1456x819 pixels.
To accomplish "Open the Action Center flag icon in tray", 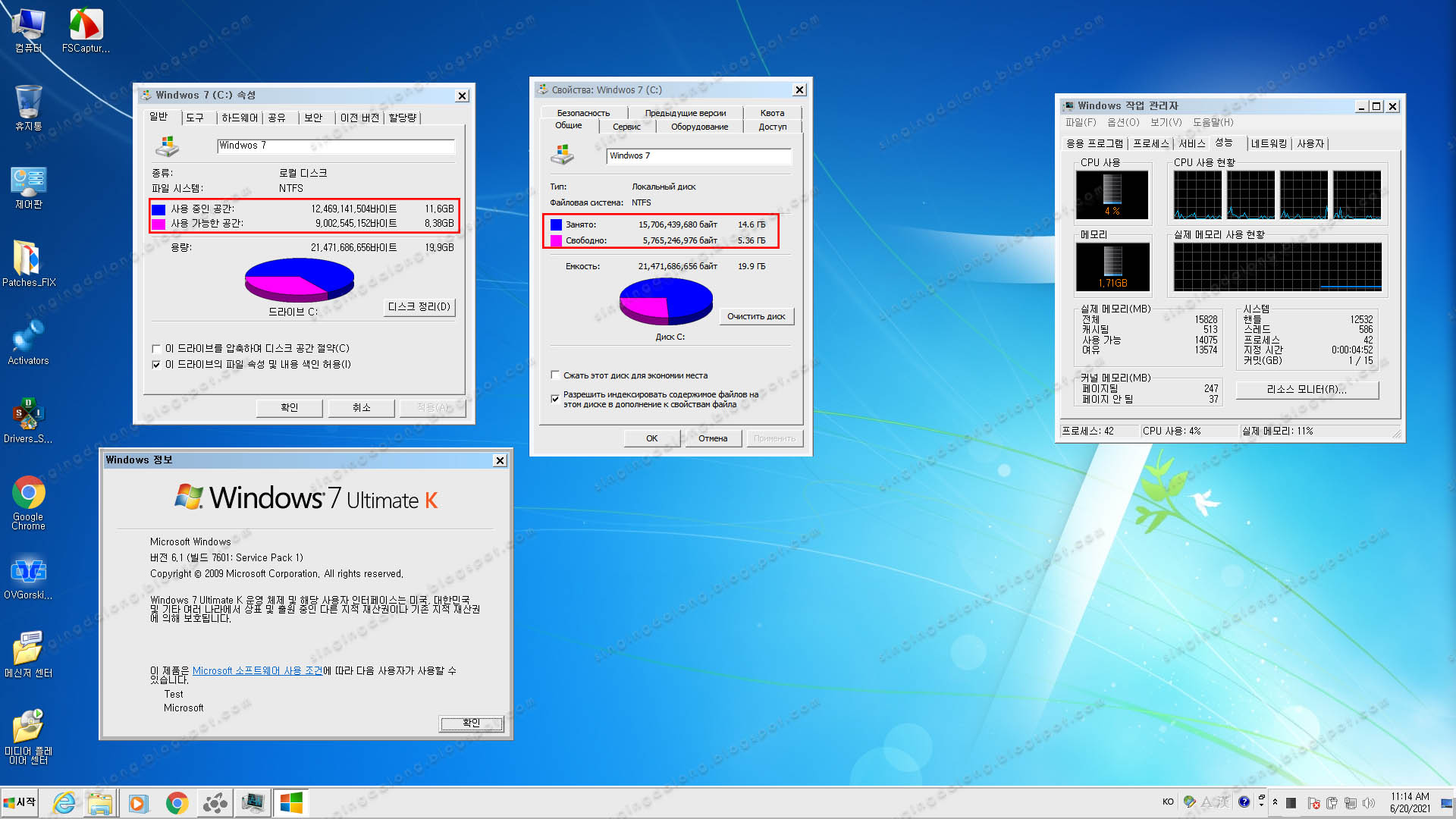I will (1313, 802).
